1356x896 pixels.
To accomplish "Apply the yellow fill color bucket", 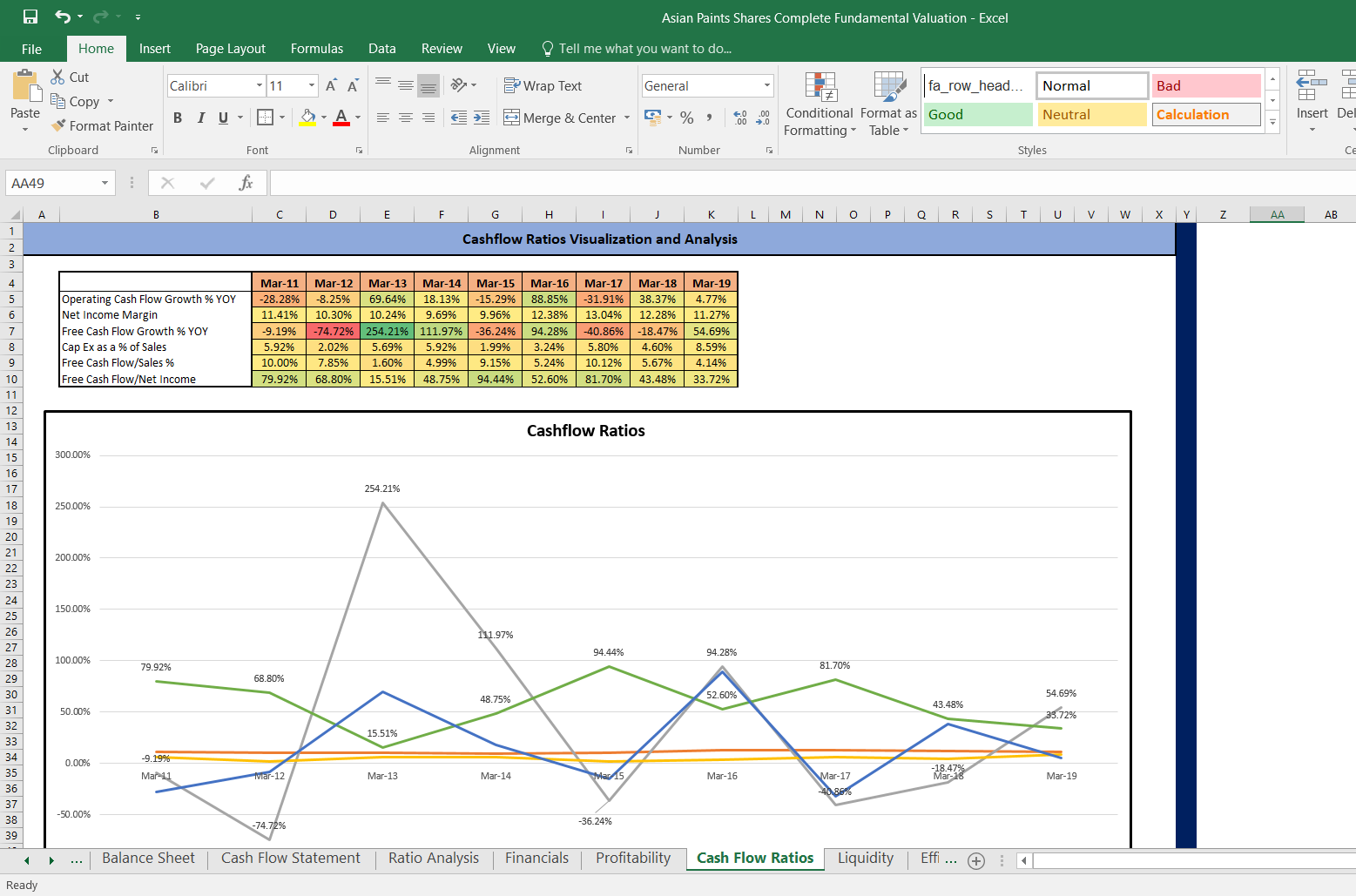I will (307, 118).
